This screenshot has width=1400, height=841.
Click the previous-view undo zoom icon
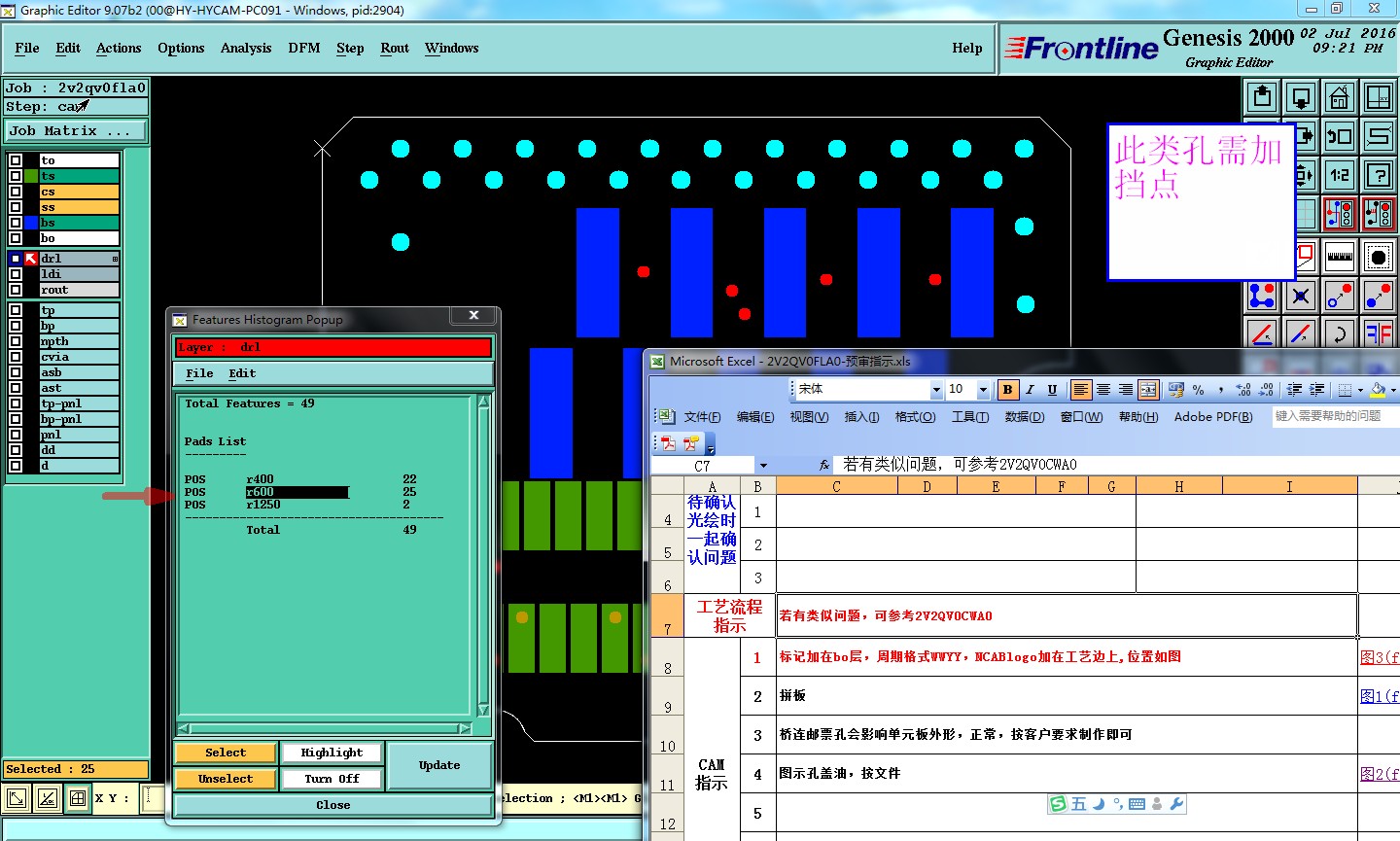point(1340,136)
